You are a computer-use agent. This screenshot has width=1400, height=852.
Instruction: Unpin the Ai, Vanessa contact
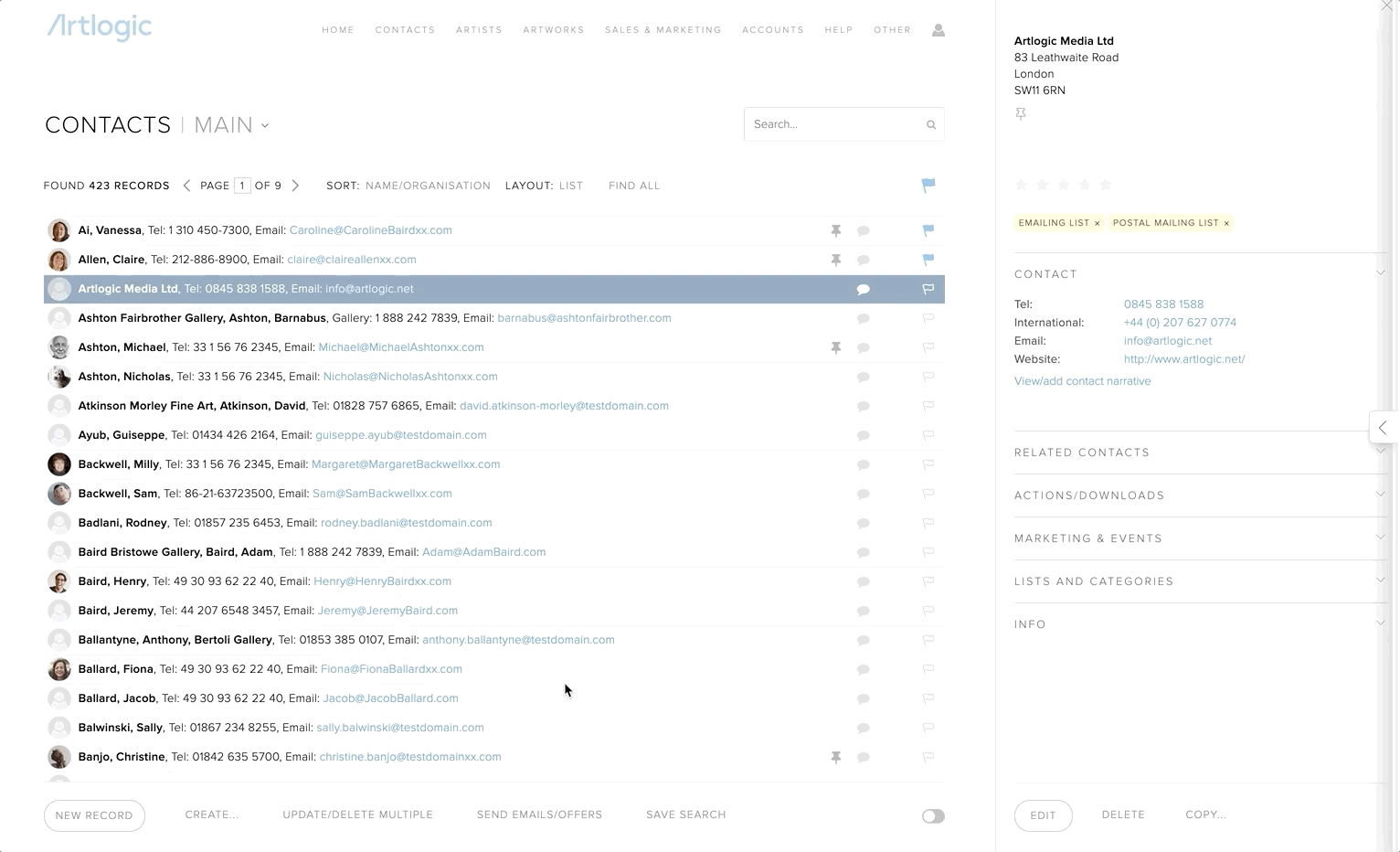[835, 231]
